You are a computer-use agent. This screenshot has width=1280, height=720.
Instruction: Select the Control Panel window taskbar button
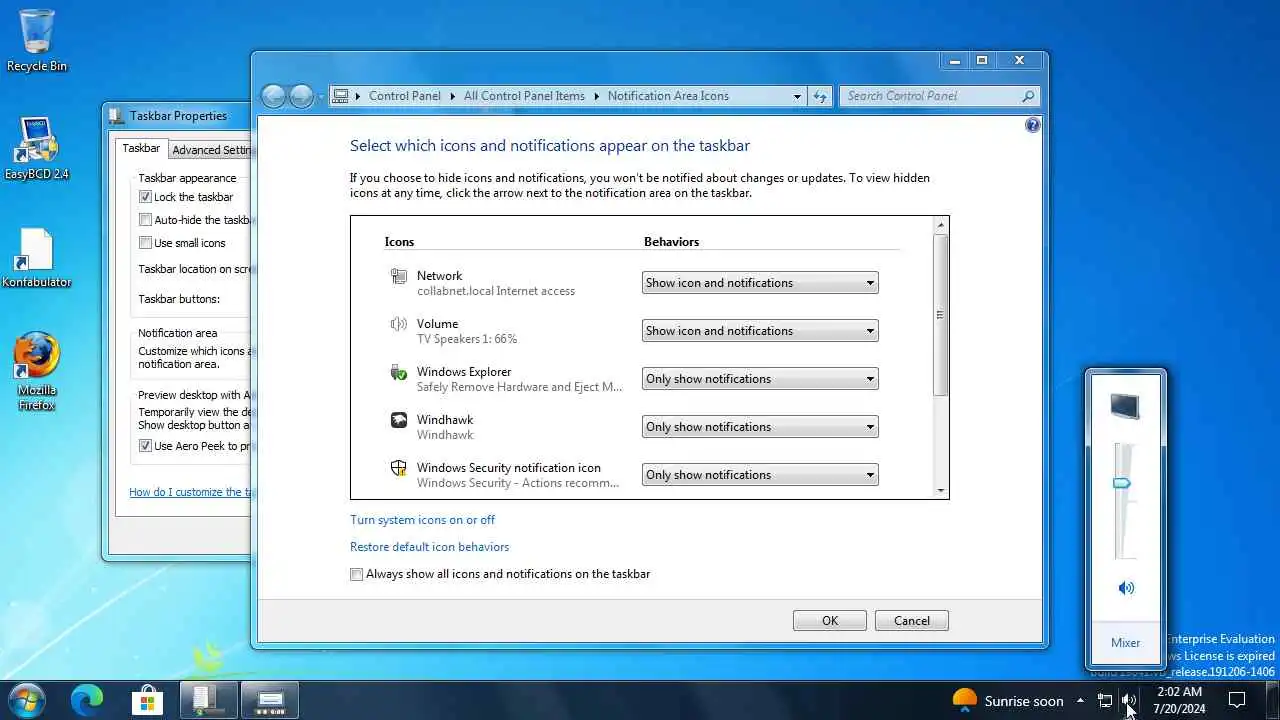[271, 700]
